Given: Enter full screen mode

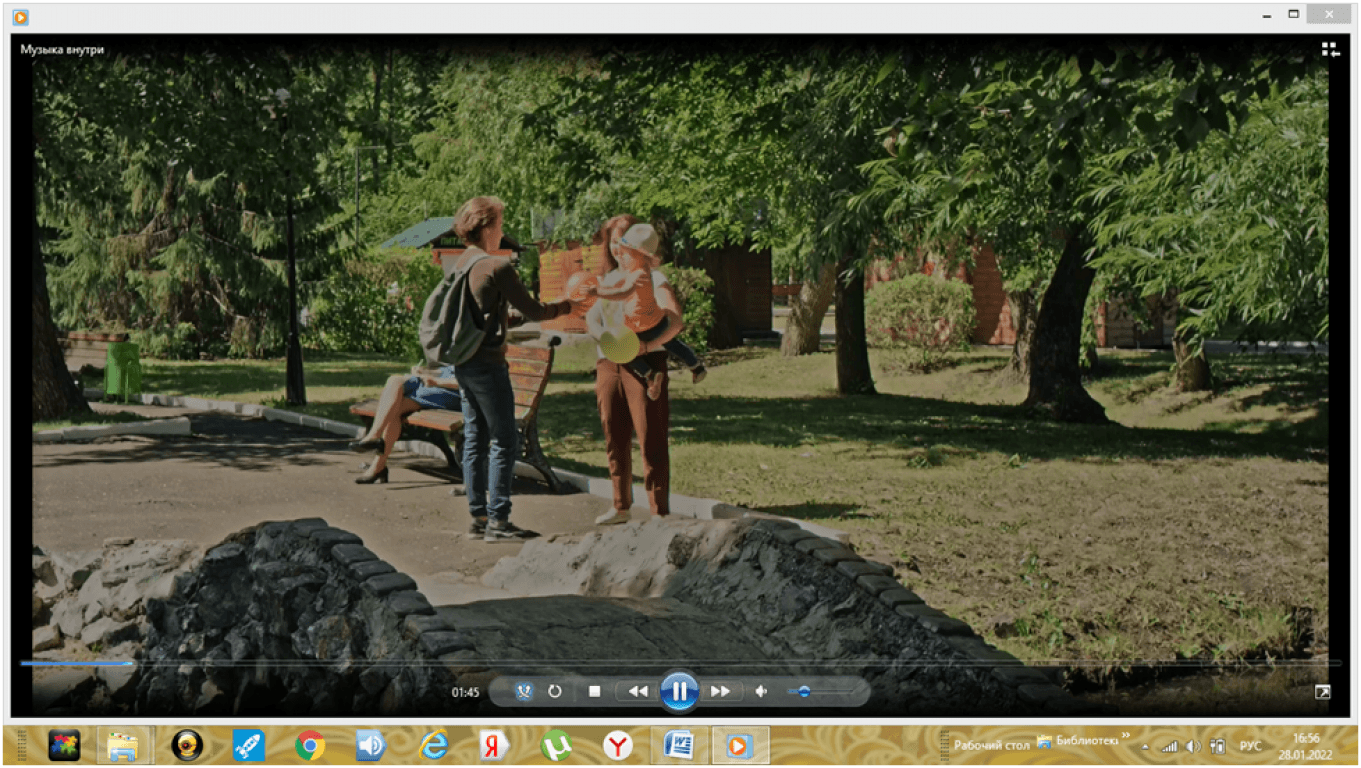Looking at the screenshot, I should click(1322, 691).
